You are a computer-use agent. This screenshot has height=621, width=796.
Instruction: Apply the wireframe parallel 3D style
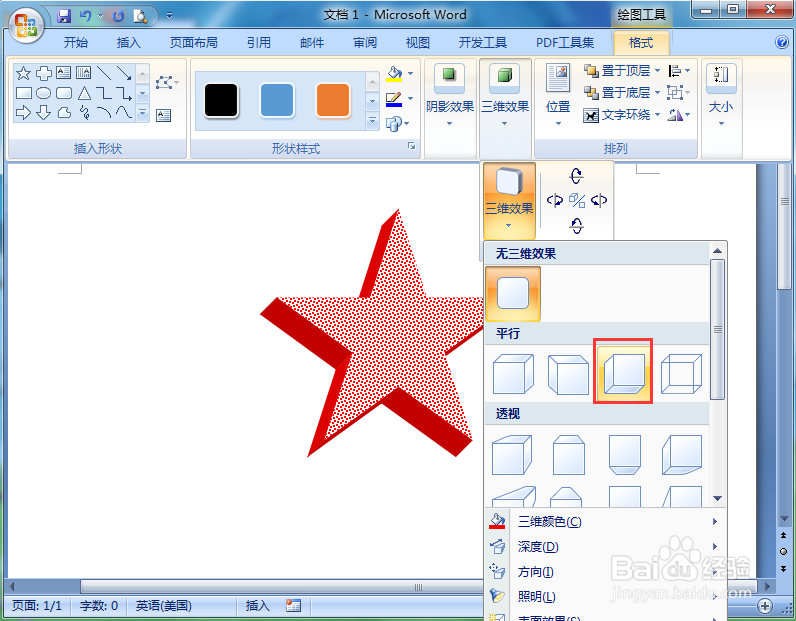pyautogui.click(x=681, y=374)
